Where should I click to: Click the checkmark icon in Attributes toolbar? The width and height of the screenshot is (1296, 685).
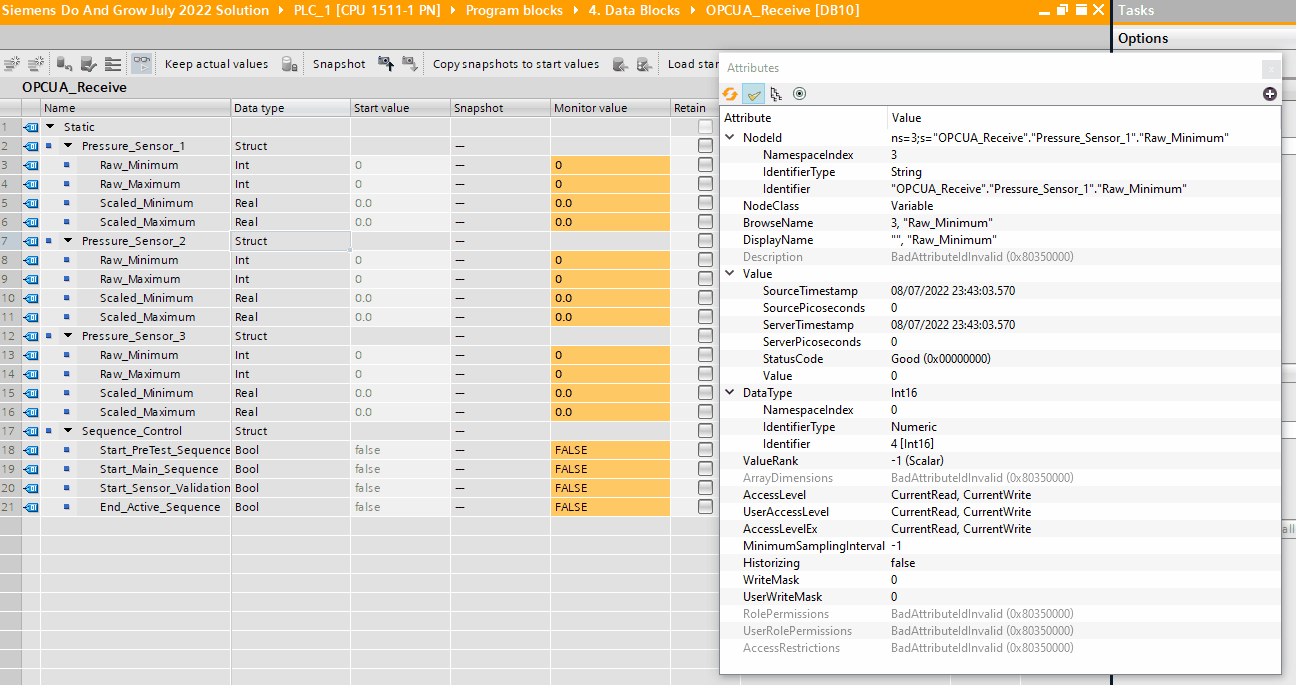[754, 94]
